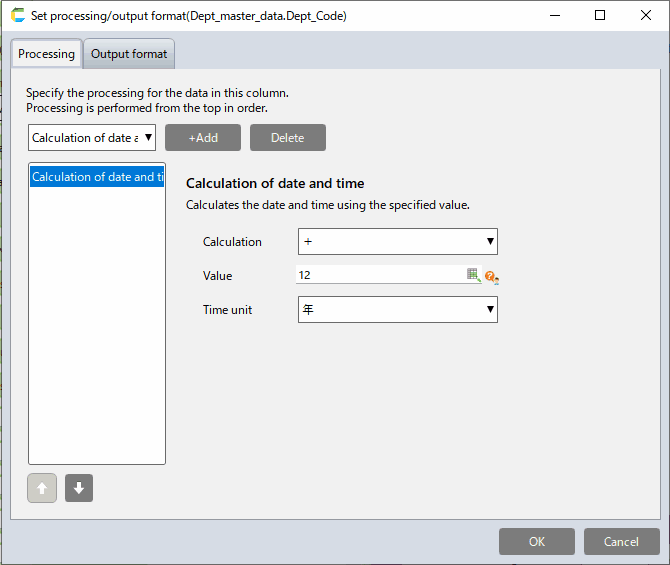Click empty area of the processing list
The height and width of the screenshot is (565, 670).
point(96,330)
